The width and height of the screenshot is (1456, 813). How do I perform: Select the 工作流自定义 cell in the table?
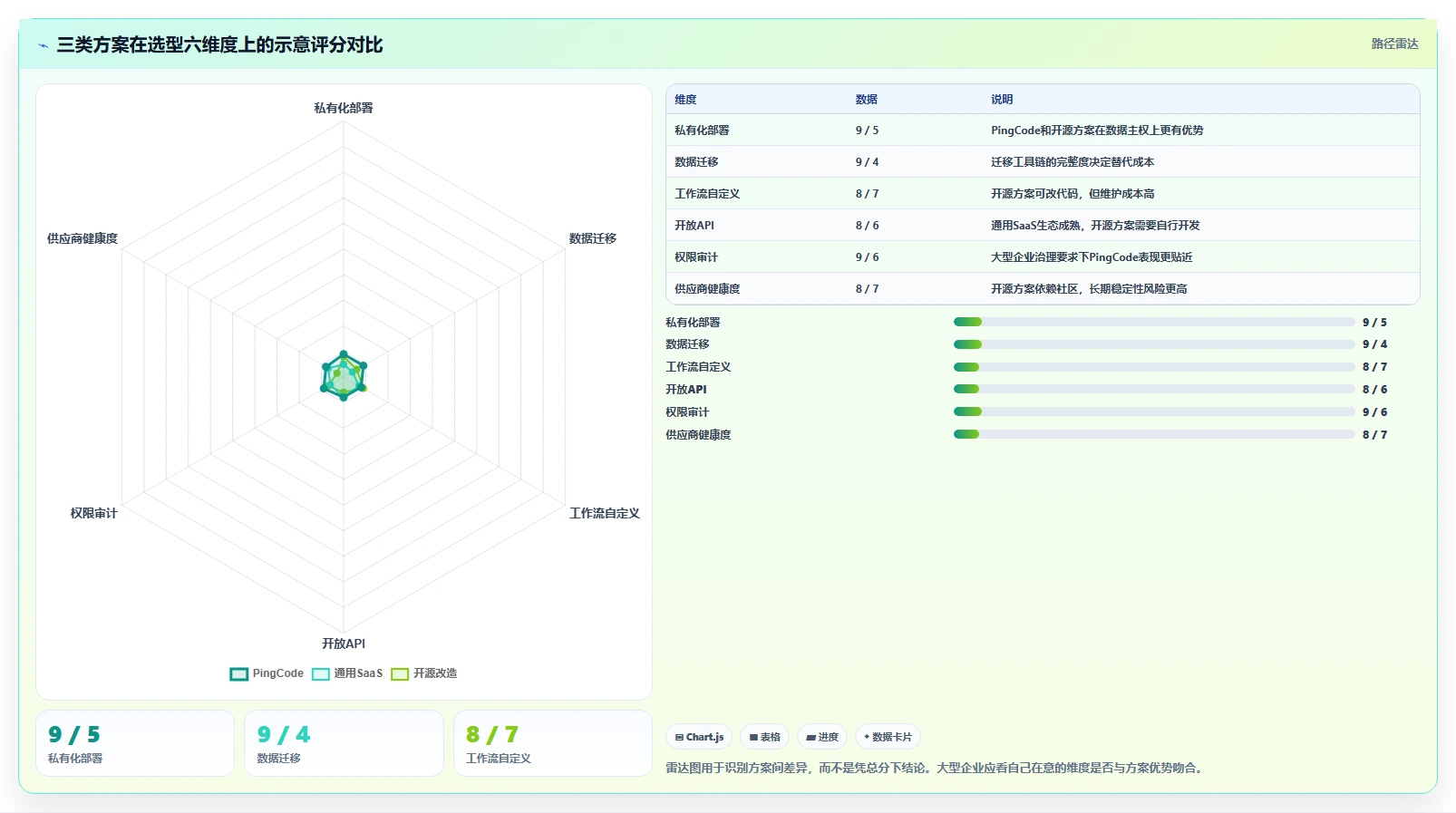click(707, 194)
